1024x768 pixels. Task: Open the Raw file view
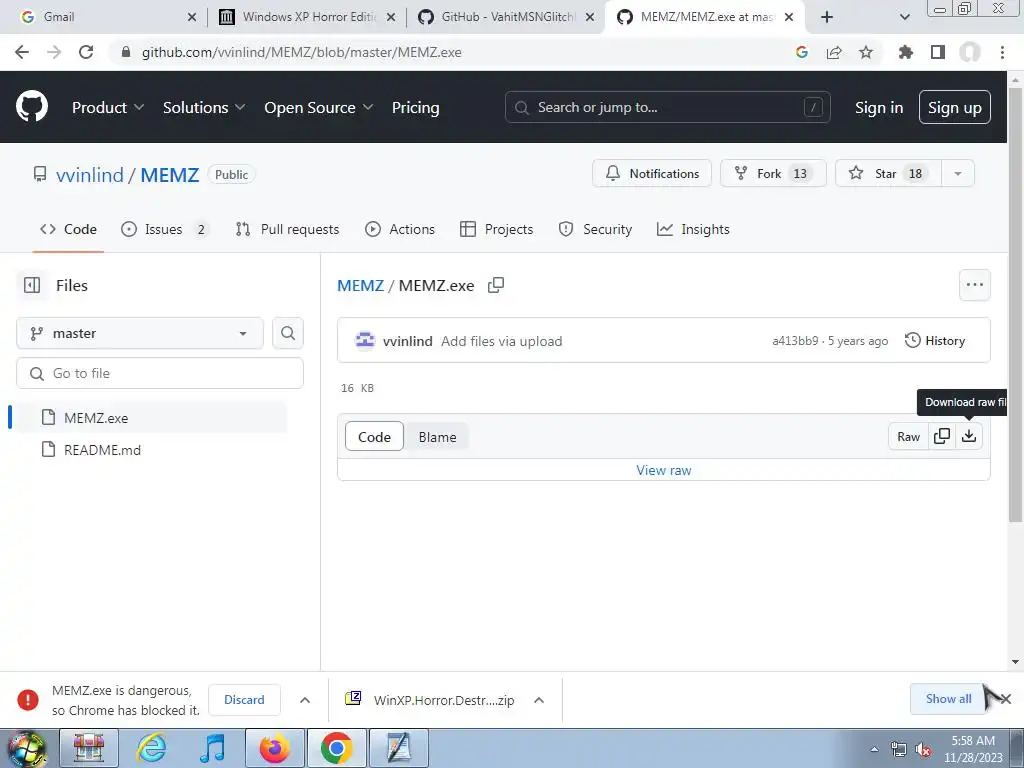click(908, 436)
